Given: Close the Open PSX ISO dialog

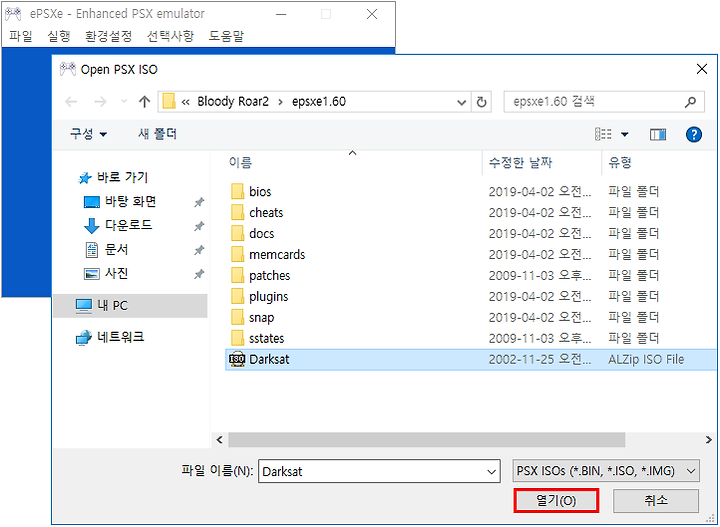Looking at the screenshot, I should click(702, 69).
